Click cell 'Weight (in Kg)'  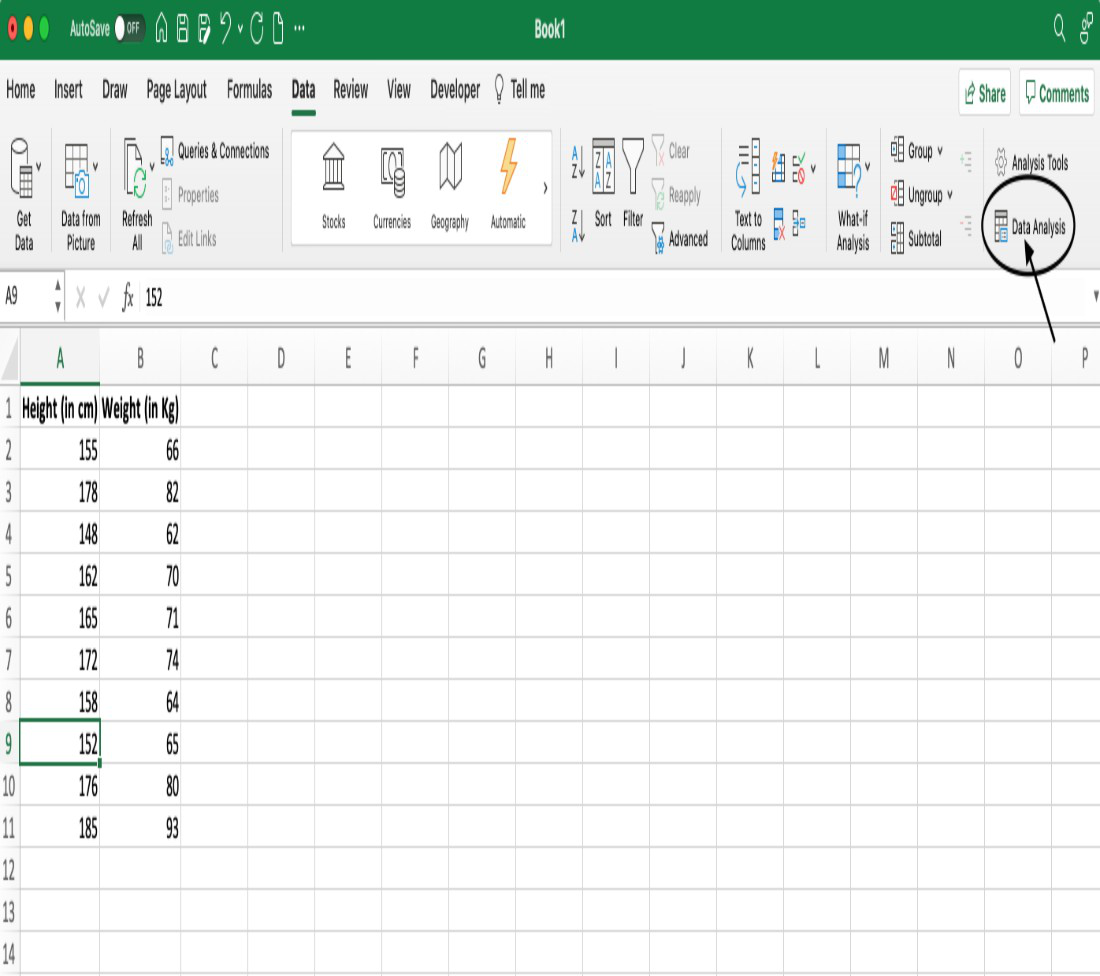(x=140, y=408)
